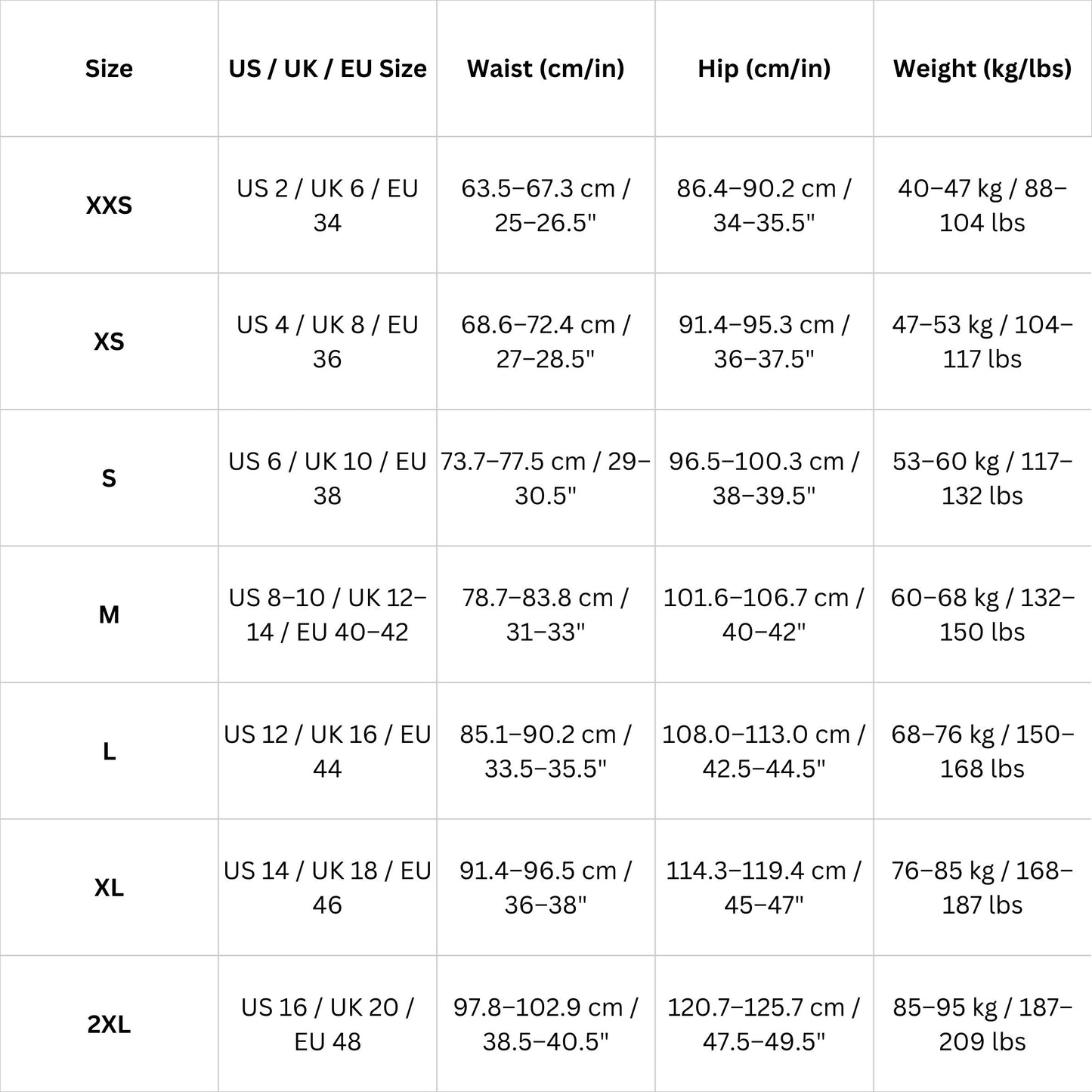Click the 91.4–95.3 cm hip cell
This screenshot has height=1092, width=1092.
pos(764,342)
